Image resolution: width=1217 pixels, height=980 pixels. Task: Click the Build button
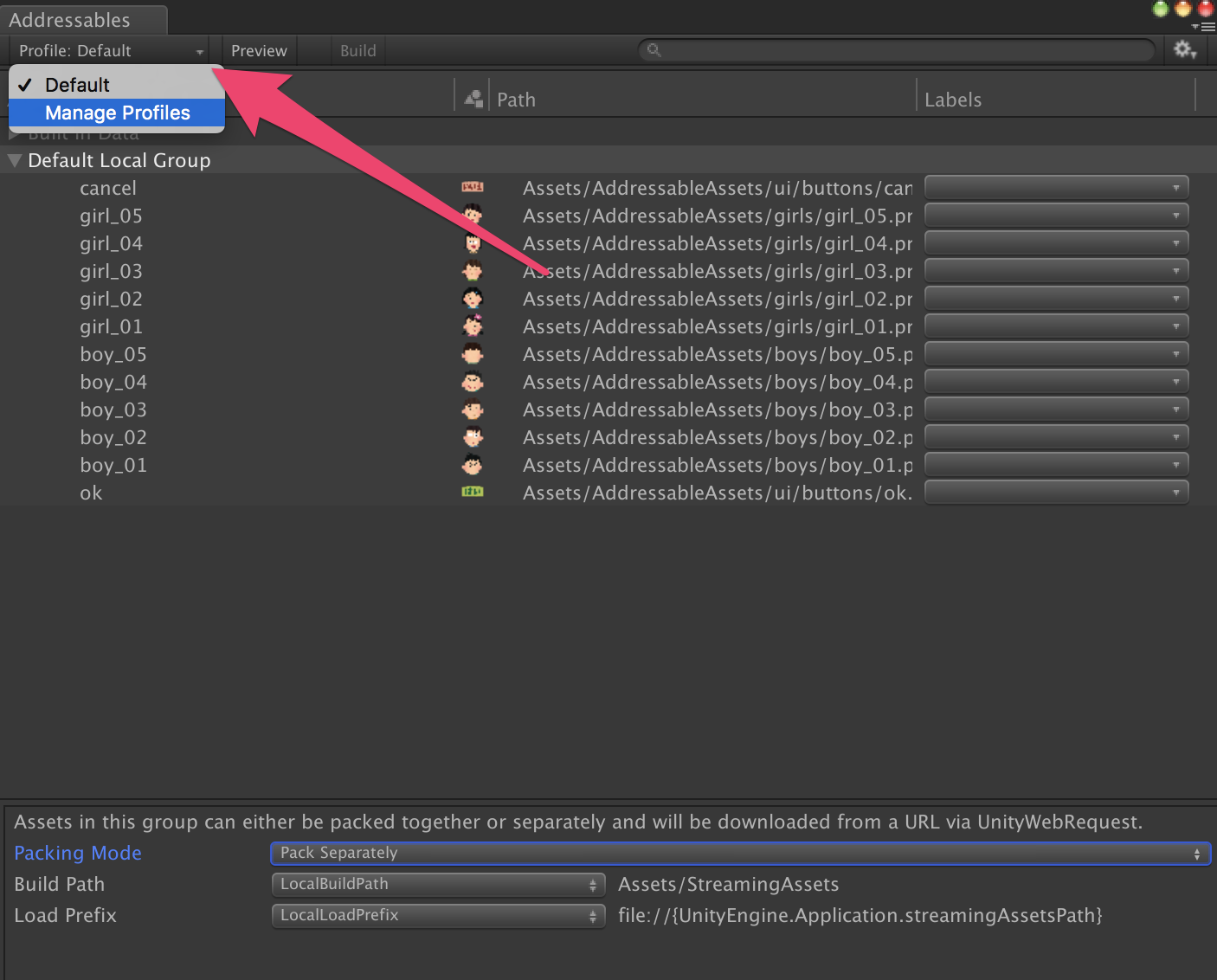click(357, 49)
